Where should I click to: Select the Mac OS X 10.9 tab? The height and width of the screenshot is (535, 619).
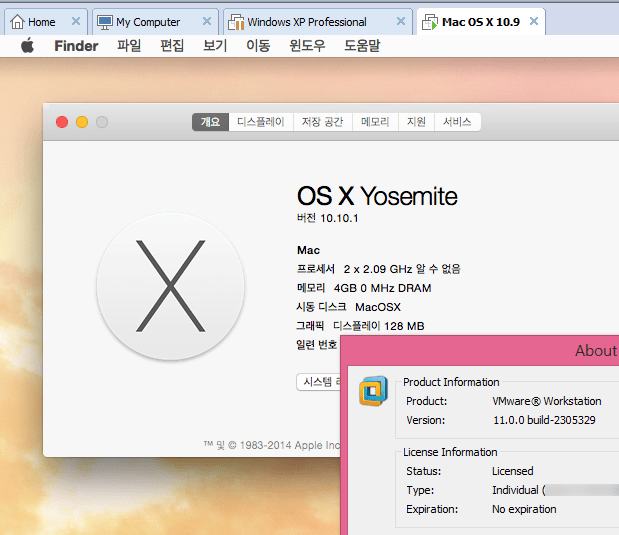pos(480,22)
